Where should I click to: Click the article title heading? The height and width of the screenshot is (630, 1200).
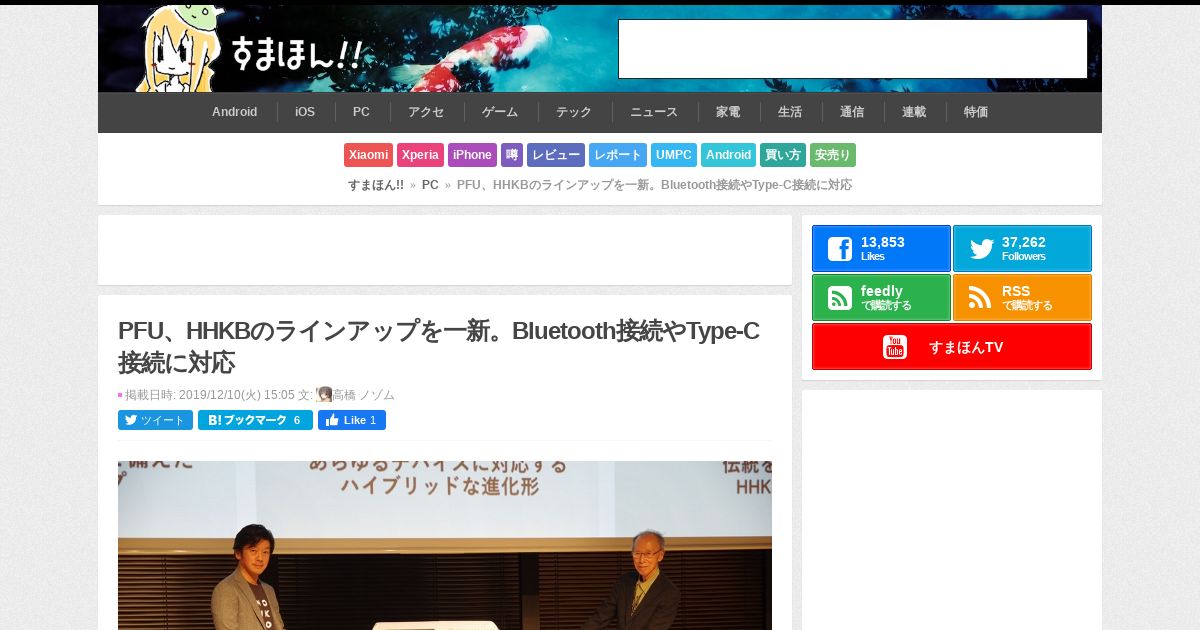(439, 346)
